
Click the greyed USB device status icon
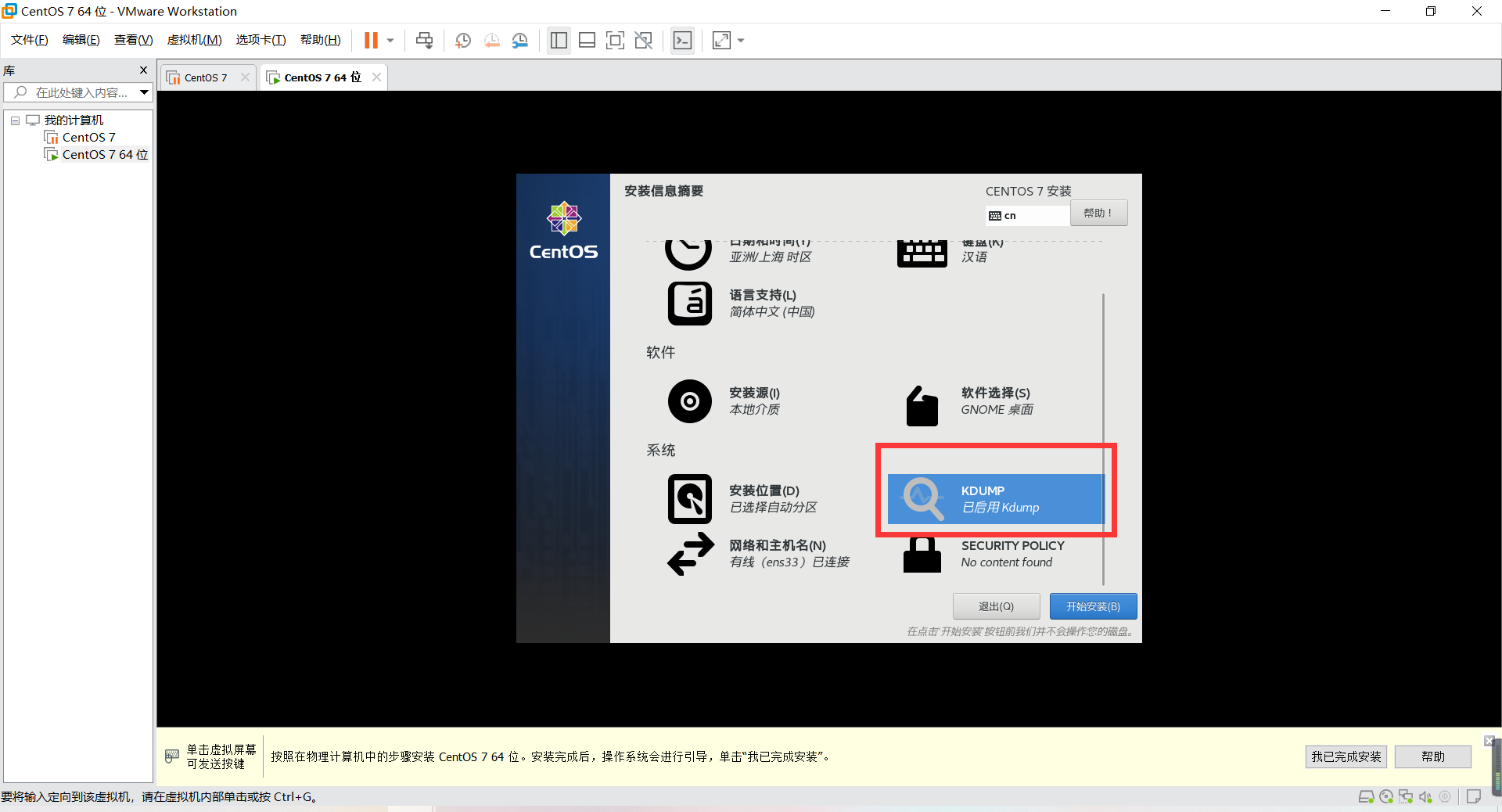click(x=1445, y=797)
